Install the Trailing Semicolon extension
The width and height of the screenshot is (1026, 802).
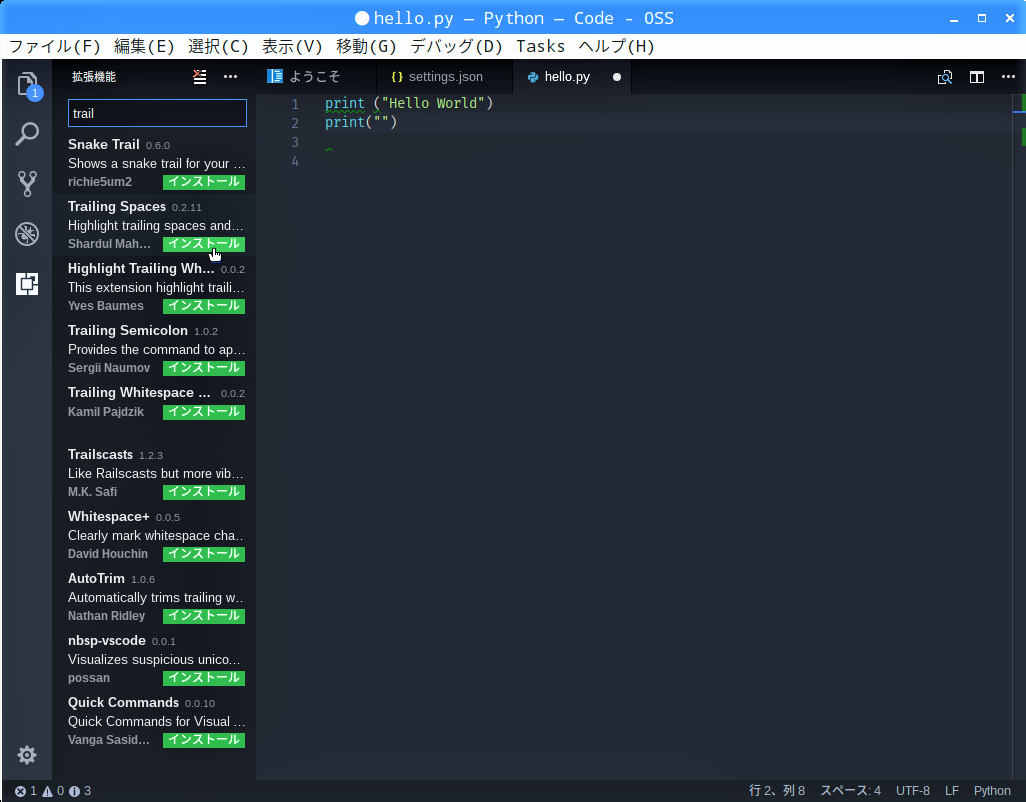pos(203,368)
